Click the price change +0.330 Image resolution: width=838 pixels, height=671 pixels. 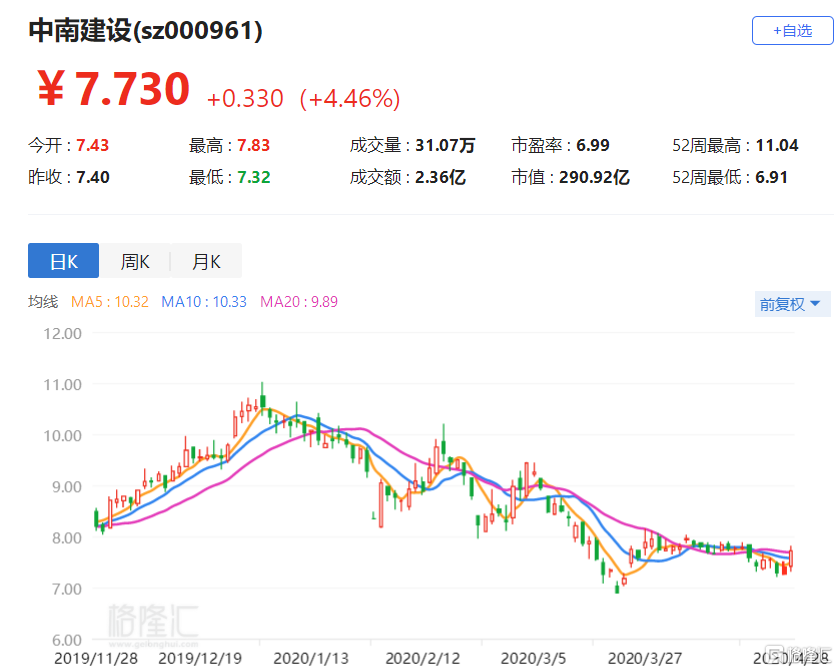[x=245, y=98]
